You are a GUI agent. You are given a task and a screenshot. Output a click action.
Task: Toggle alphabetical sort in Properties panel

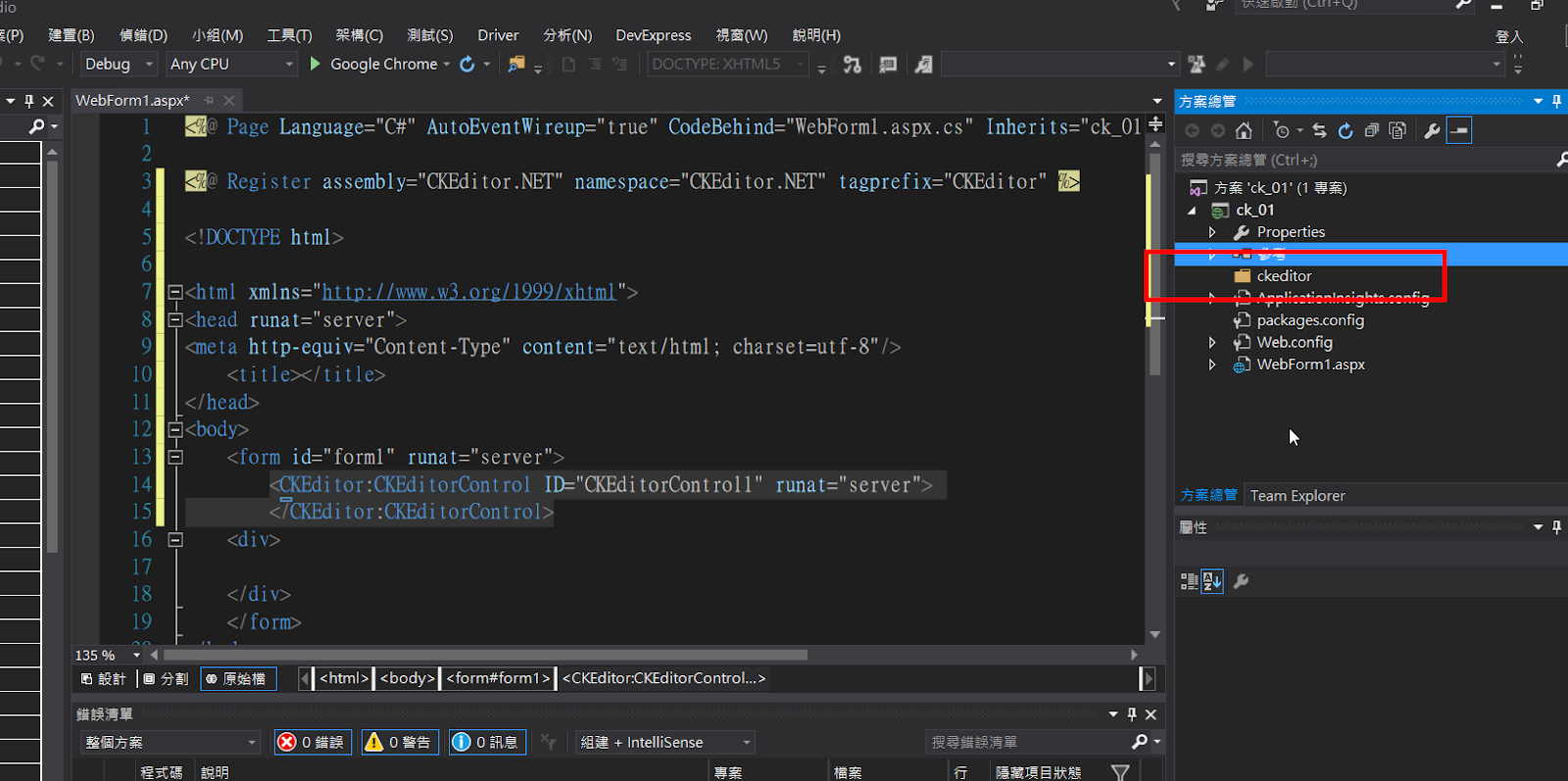point(1212,582)
